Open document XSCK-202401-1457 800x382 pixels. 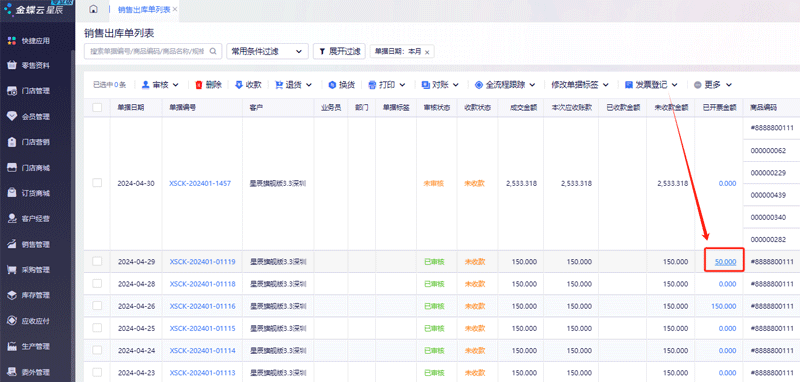click(200, 183)
